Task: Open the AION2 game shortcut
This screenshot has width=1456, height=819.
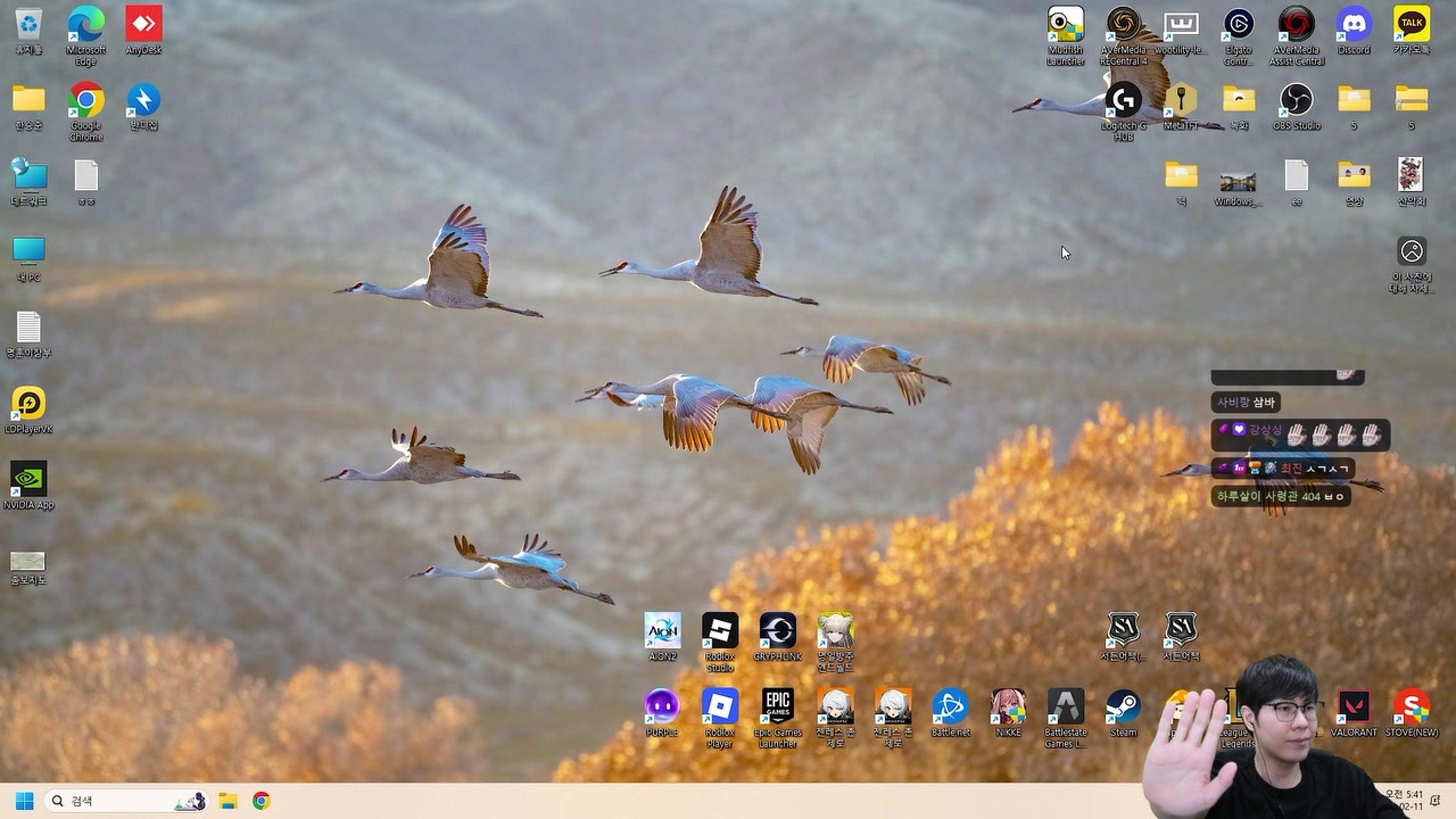Action: tap(662, 632)
